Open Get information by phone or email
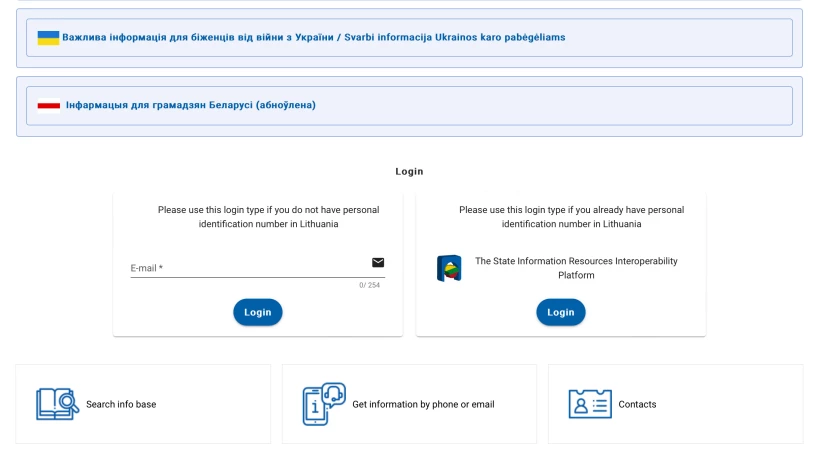 tap(423, 404)
